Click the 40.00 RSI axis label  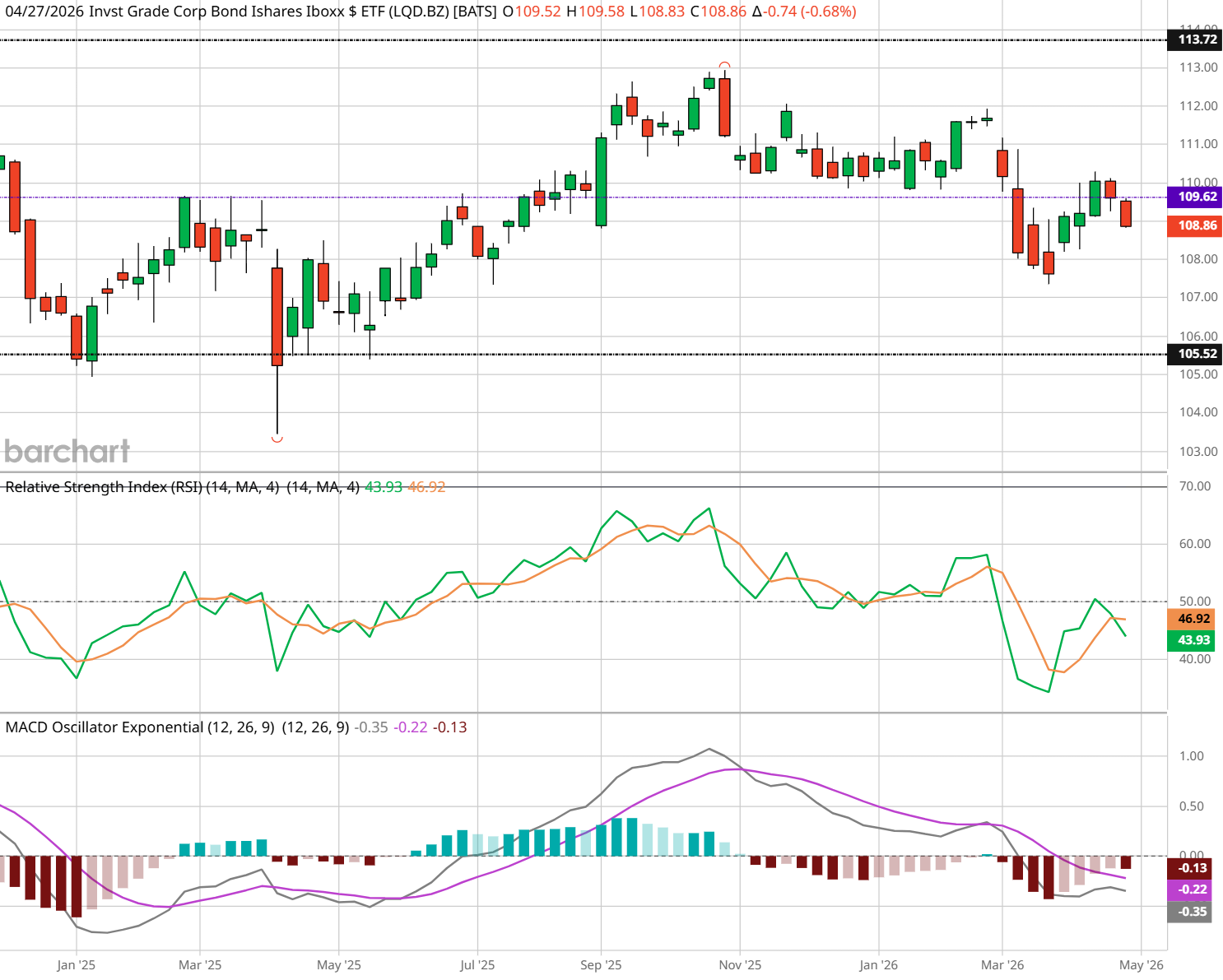click(x=1195, y=659)
